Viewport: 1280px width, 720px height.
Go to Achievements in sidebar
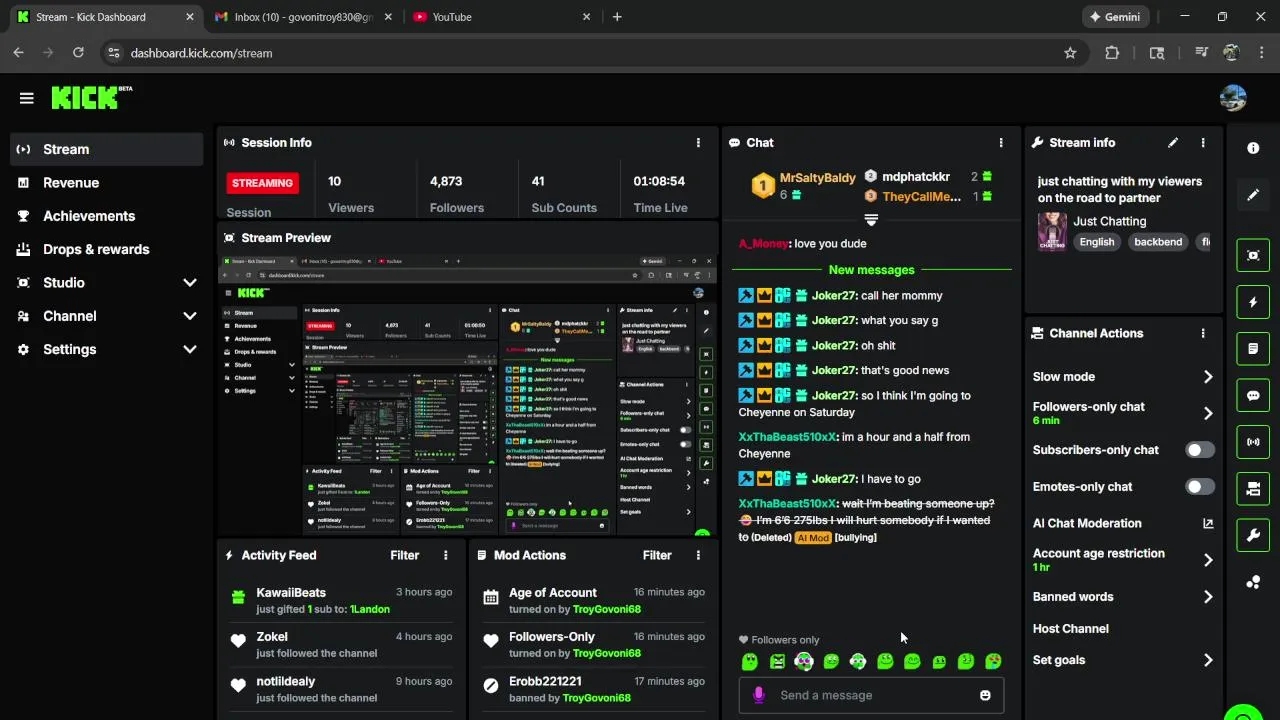[x=106, y=216]
